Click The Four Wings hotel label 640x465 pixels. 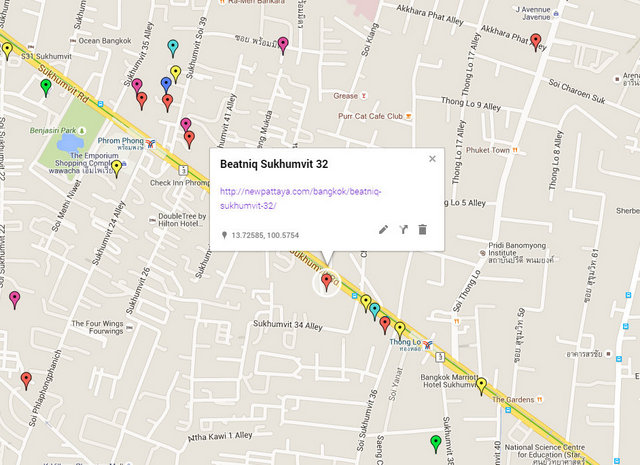tap(97, 327)
